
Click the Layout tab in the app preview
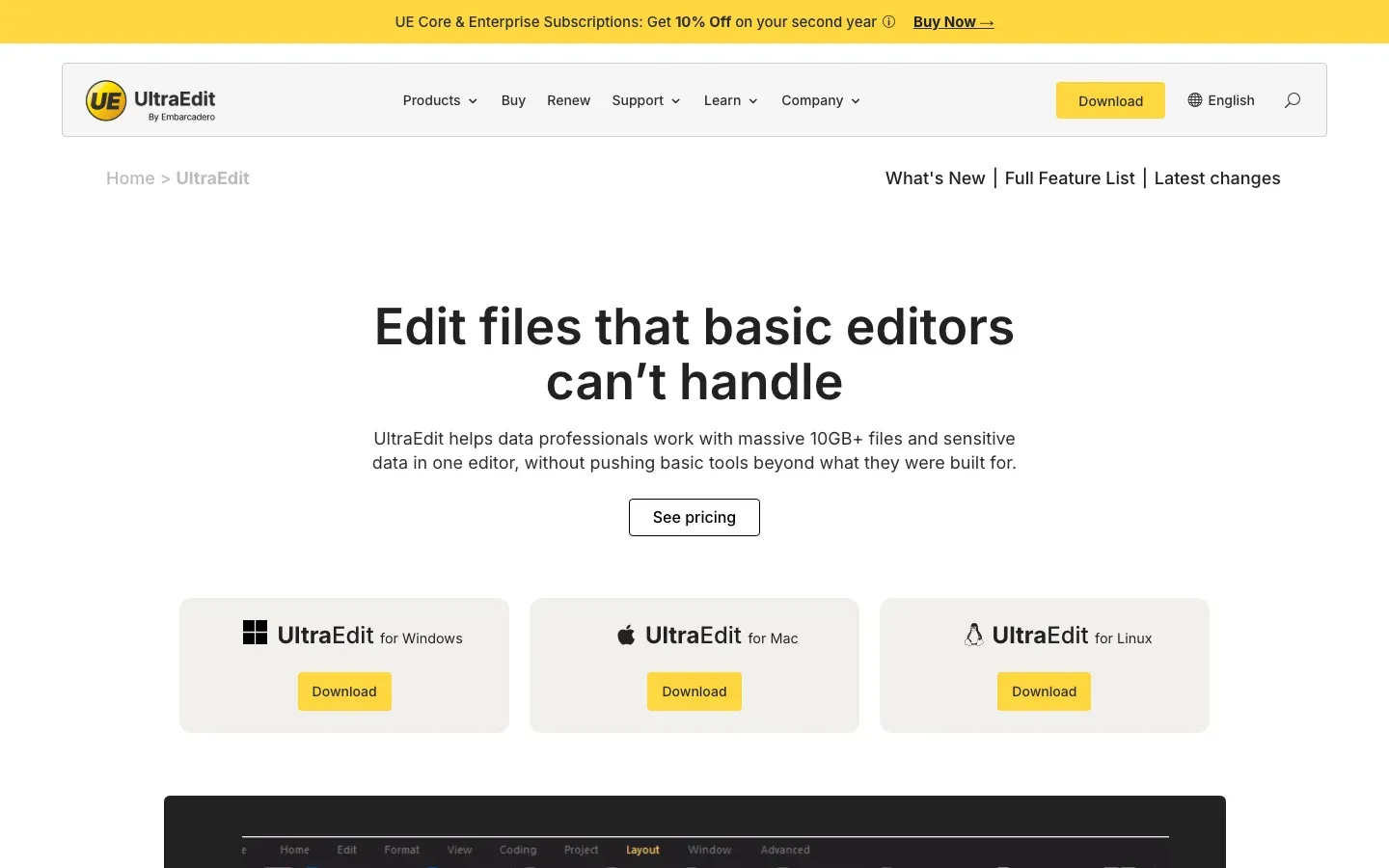[x=642, y=850]
